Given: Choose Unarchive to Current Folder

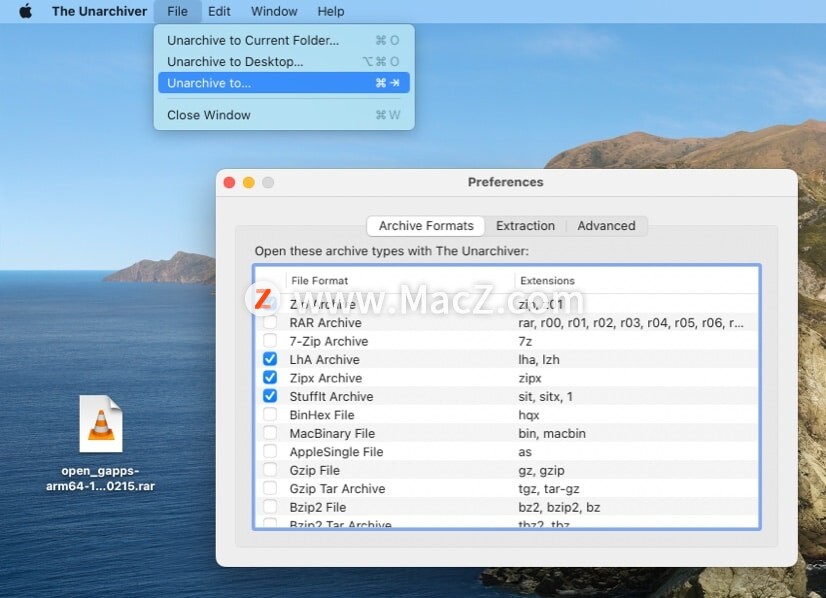Looking at the screenshot, I should pyautogui.click(x=283, y=40).
